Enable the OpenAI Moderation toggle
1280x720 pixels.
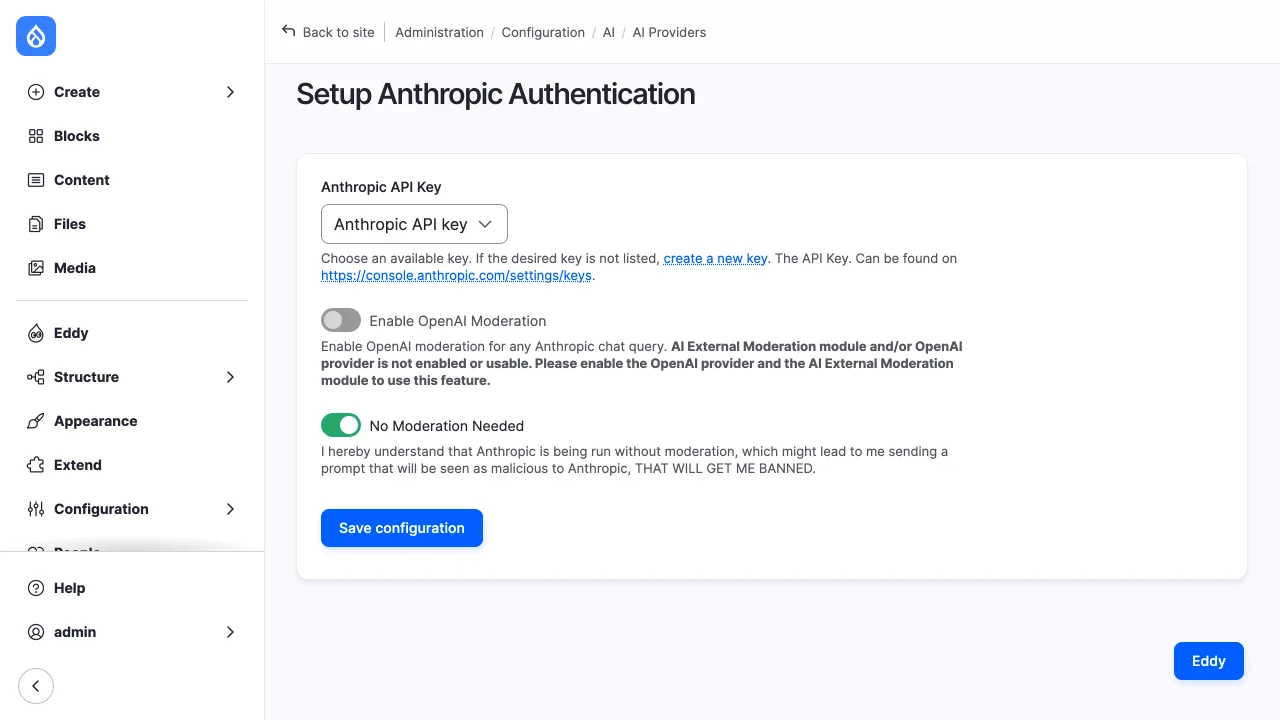point(341,320)
